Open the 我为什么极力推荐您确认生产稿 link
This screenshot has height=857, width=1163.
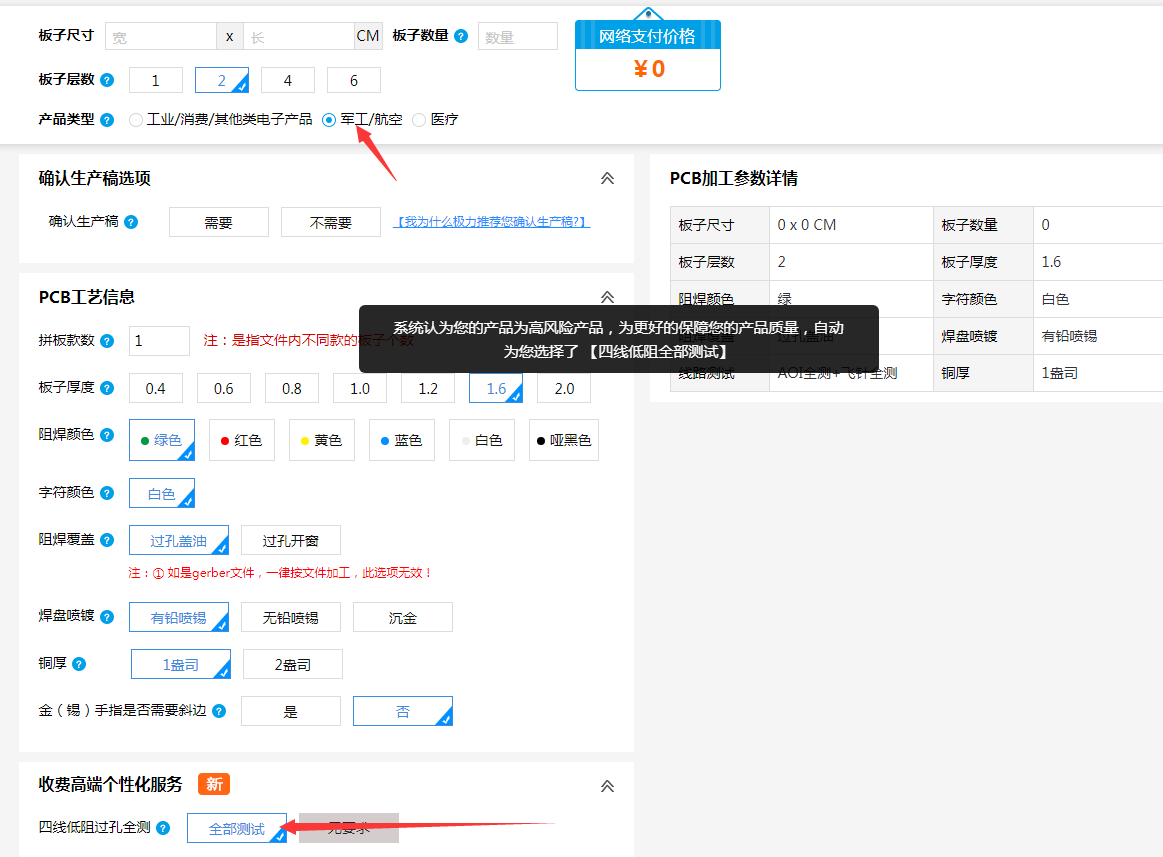point(493,222)
